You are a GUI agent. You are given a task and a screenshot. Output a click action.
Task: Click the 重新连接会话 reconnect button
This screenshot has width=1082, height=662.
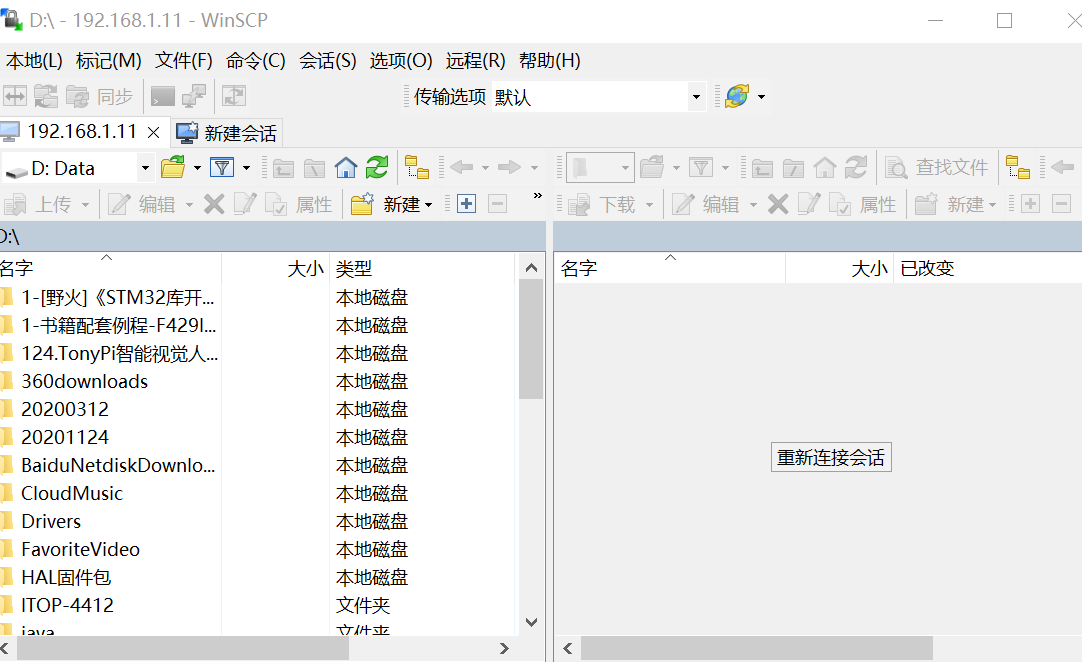tap(831, 456)
